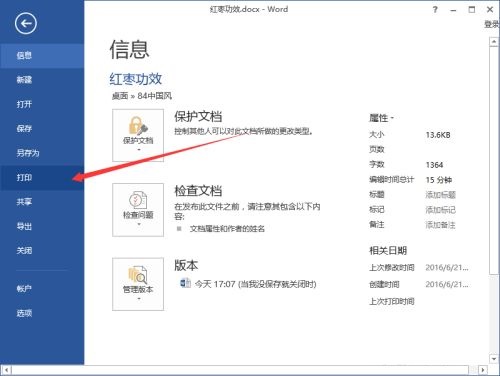Maximize the Word window
The height and width of the screenshot is (376, 500).
point(472,10)
